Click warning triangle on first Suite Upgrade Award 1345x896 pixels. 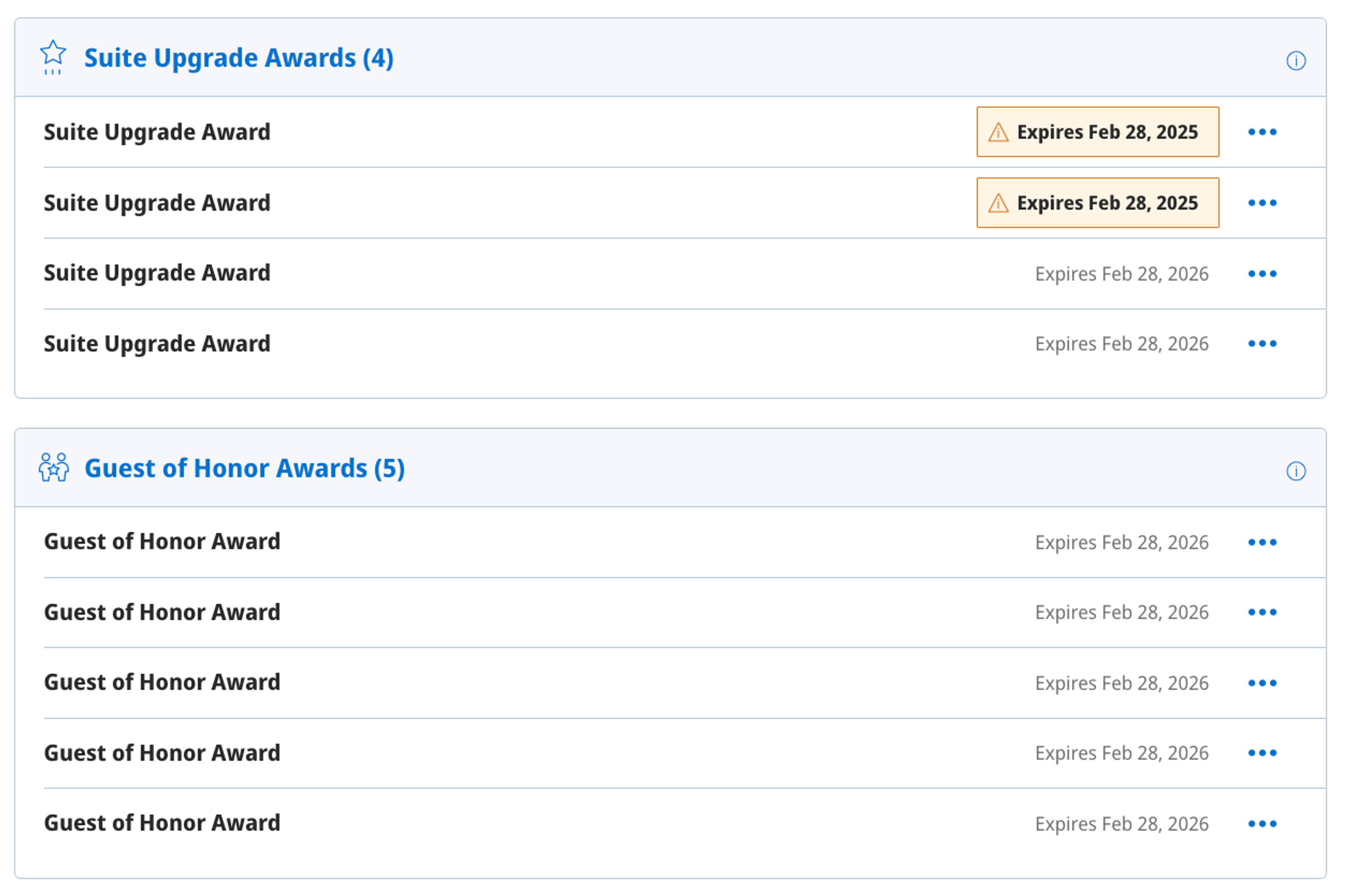pyautogui.click(x=998, y=132)
